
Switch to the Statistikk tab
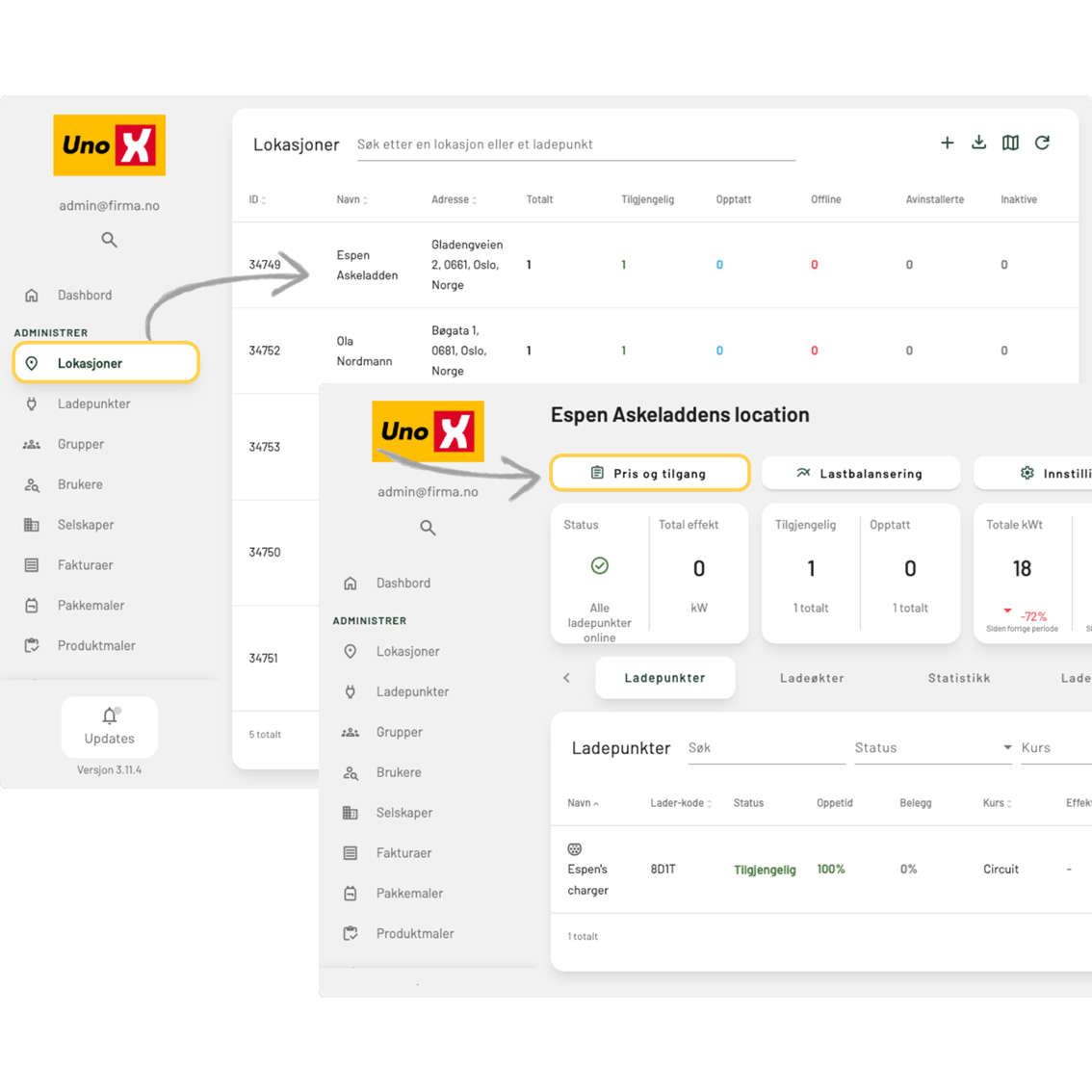click(x=958, y=678)
